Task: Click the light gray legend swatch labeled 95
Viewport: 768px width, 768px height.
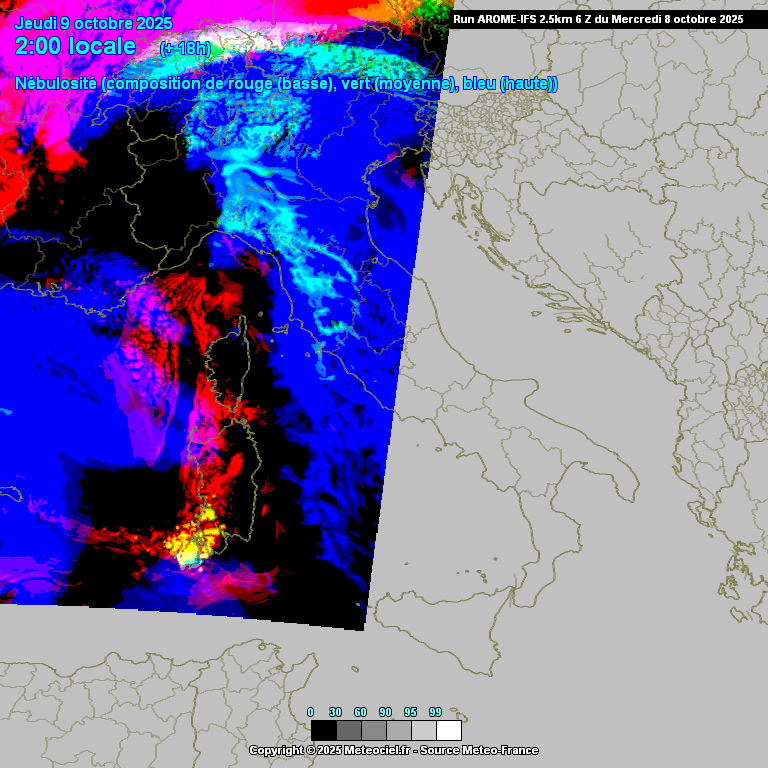Action: pos(423,730)
